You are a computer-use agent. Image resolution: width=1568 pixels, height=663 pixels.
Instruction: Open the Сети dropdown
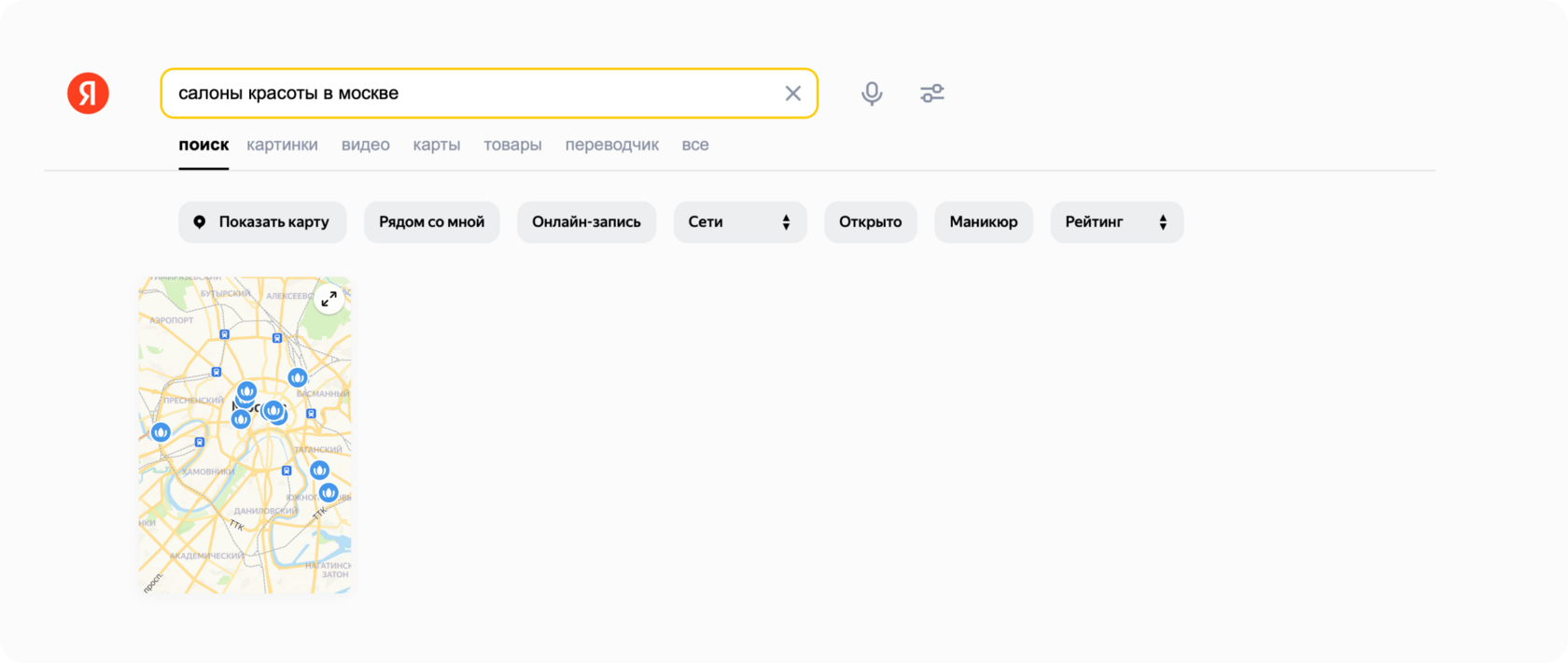tap(739, 222)
